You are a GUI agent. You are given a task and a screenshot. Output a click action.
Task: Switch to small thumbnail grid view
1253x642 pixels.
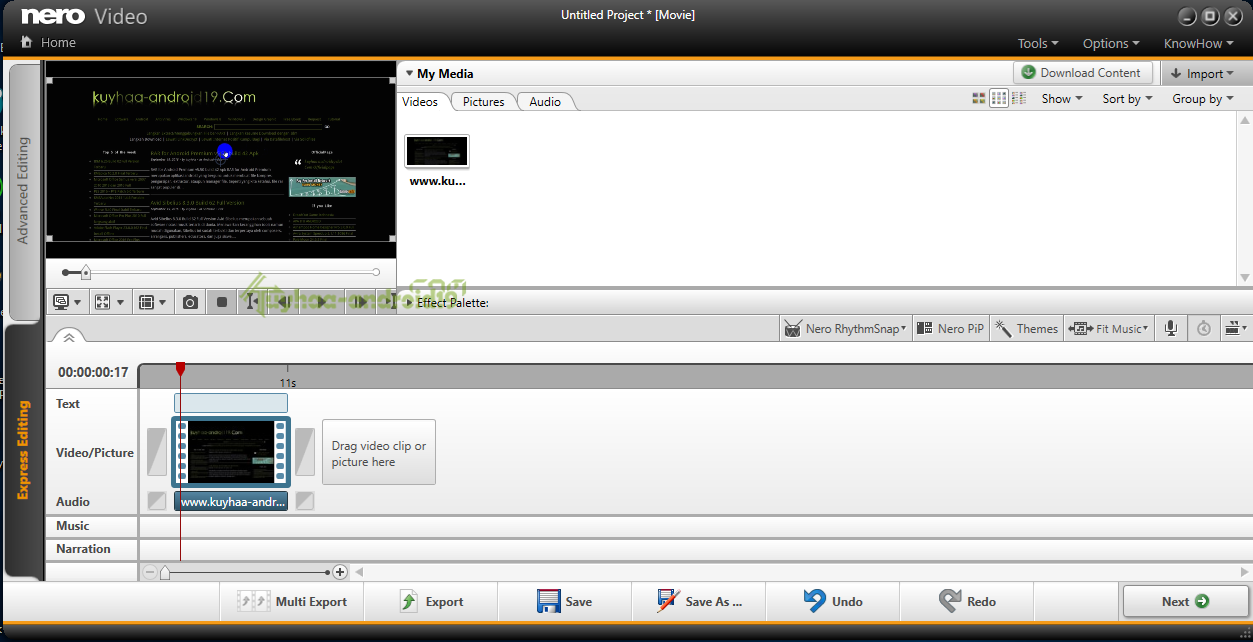point(999,98)
